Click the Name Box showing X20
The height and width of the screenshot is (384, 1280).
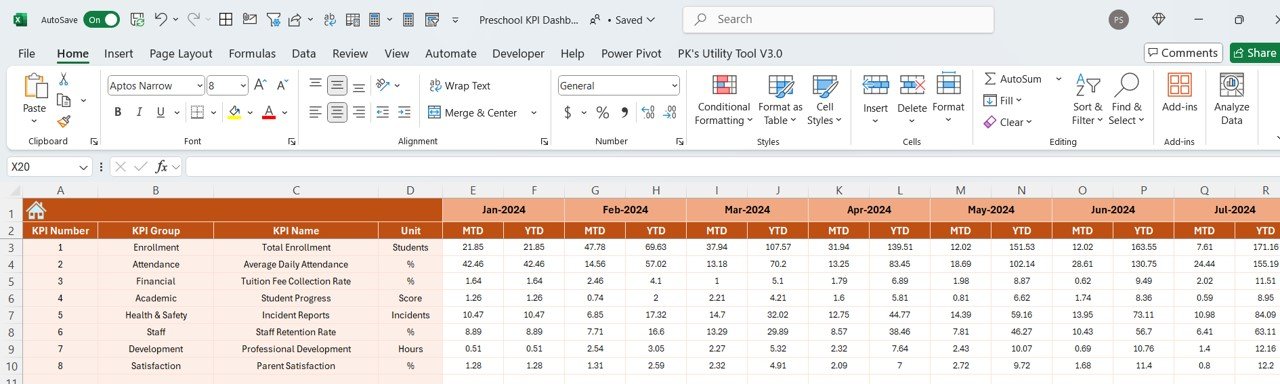50,167
